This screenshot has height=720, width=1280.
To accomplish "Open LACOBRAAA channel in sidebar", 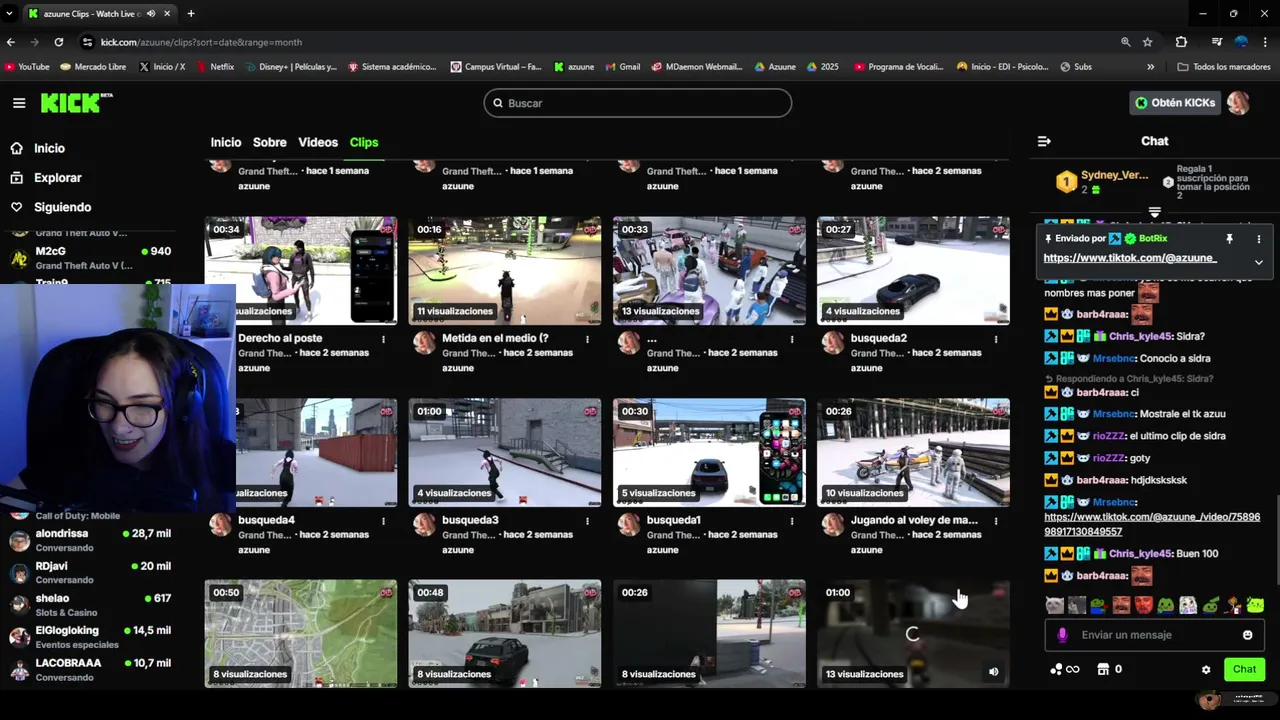I will tap(90, 670).
